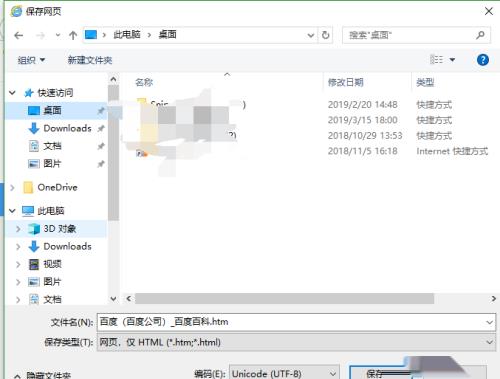
Task: Click the computer icon in address bar
Action: (x=91, y=34)
